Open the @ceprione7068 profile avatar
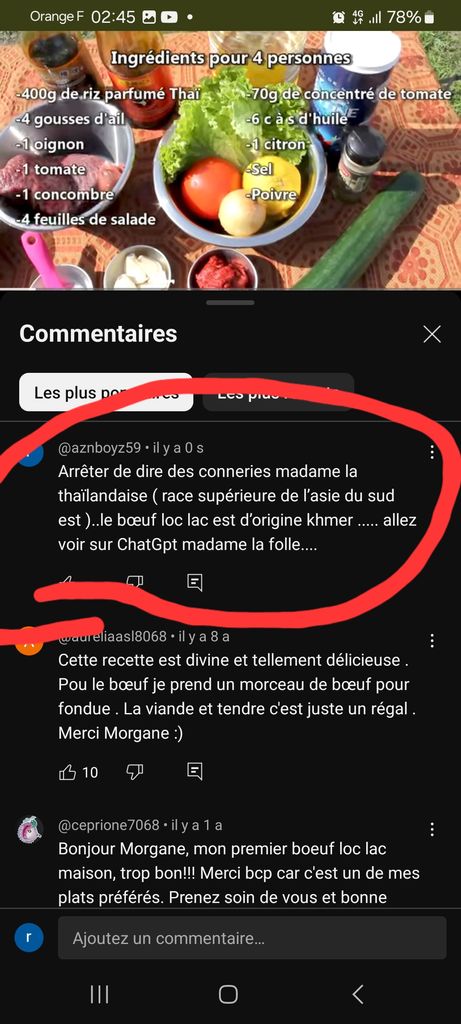Viewport: 461px width, 1024px height. (30, 829)
